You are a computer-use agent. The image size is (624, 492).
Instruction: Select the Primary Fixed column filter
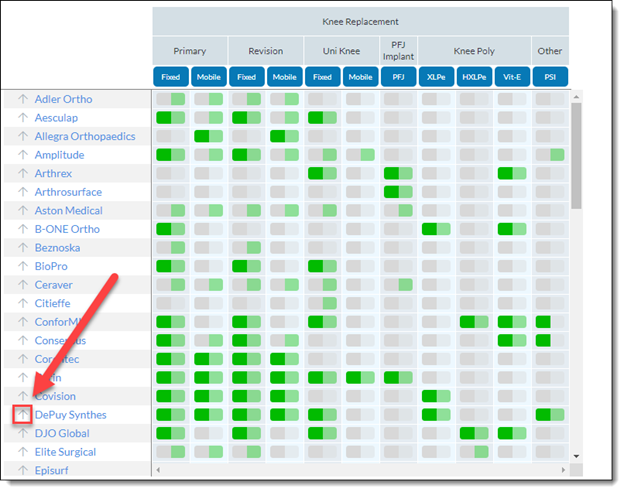click(x=171, y=77)
